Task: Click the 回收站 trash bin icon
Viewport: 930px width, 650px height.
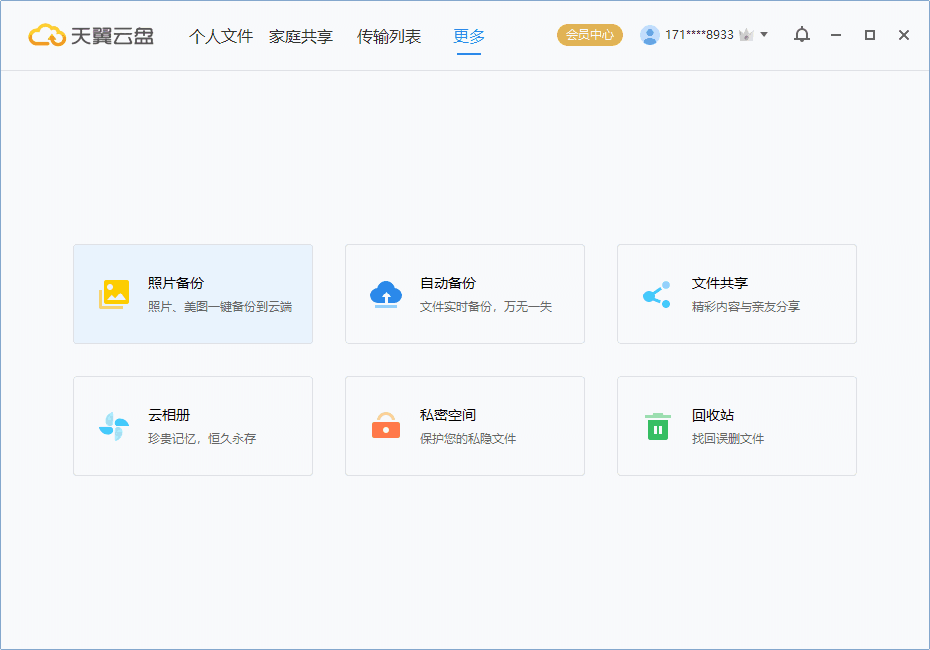Action: [x=657, y=425]
